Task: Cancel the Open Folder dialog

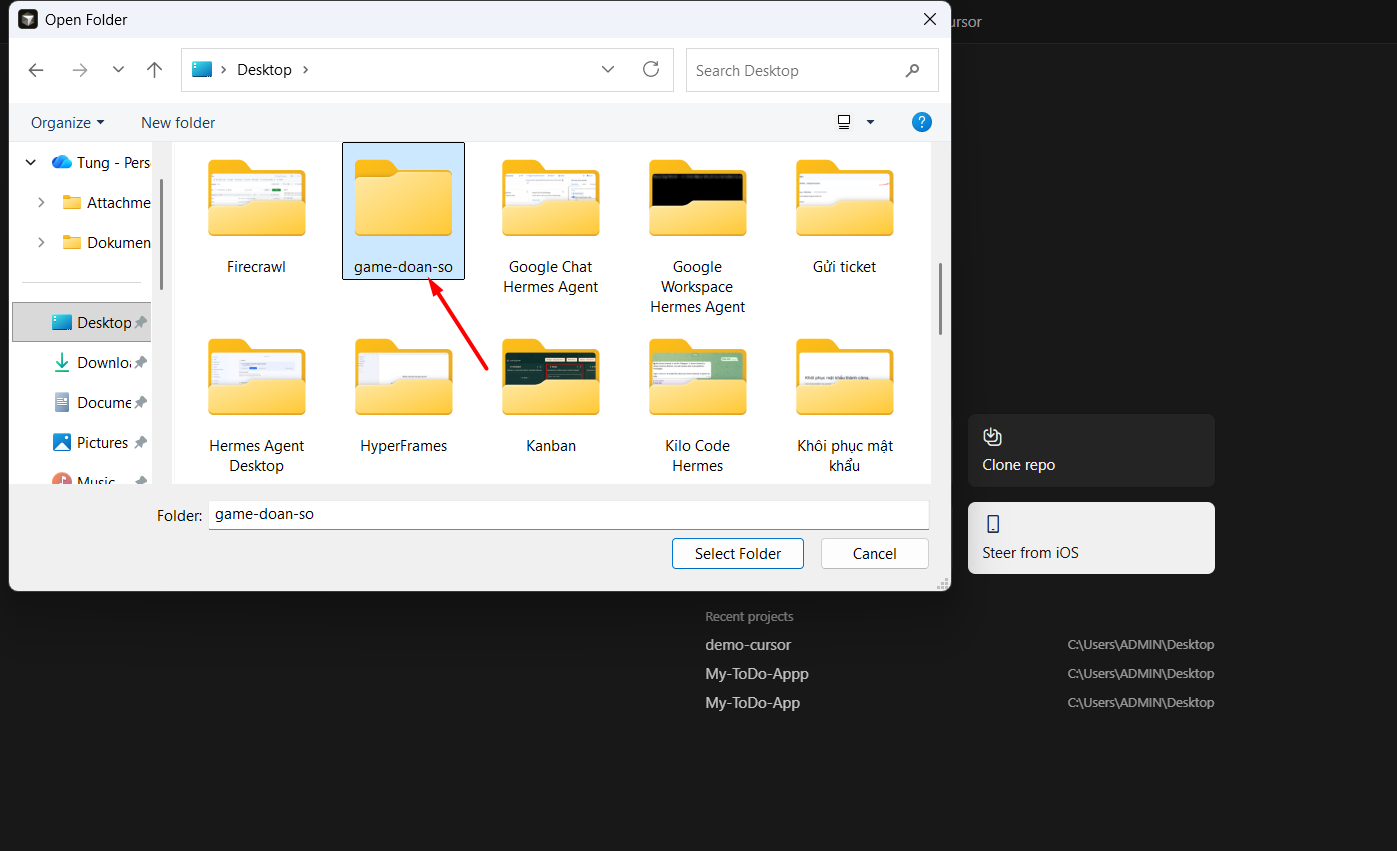Action: (x=875, y=553)
